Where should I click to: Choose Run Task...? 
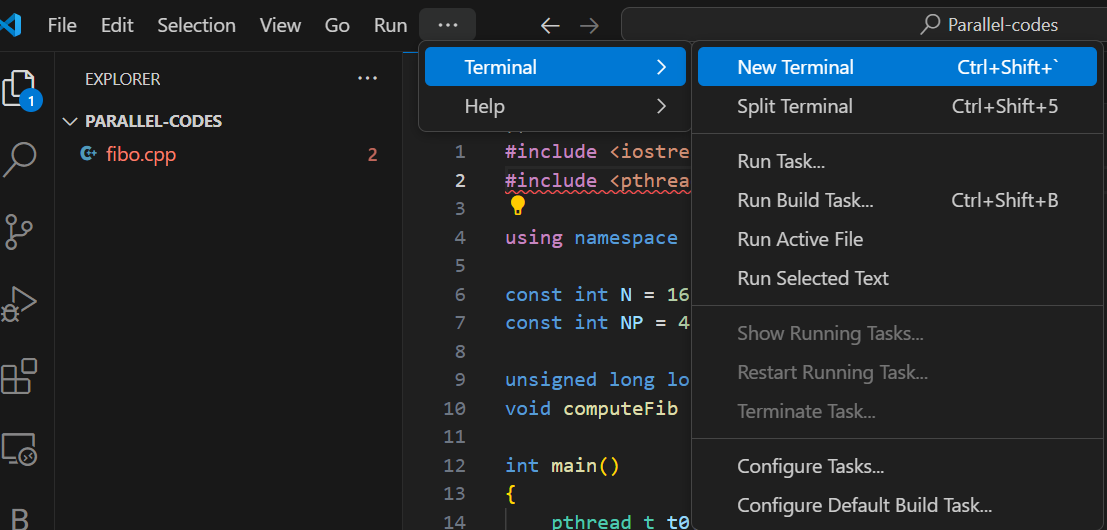pos(897,162)
